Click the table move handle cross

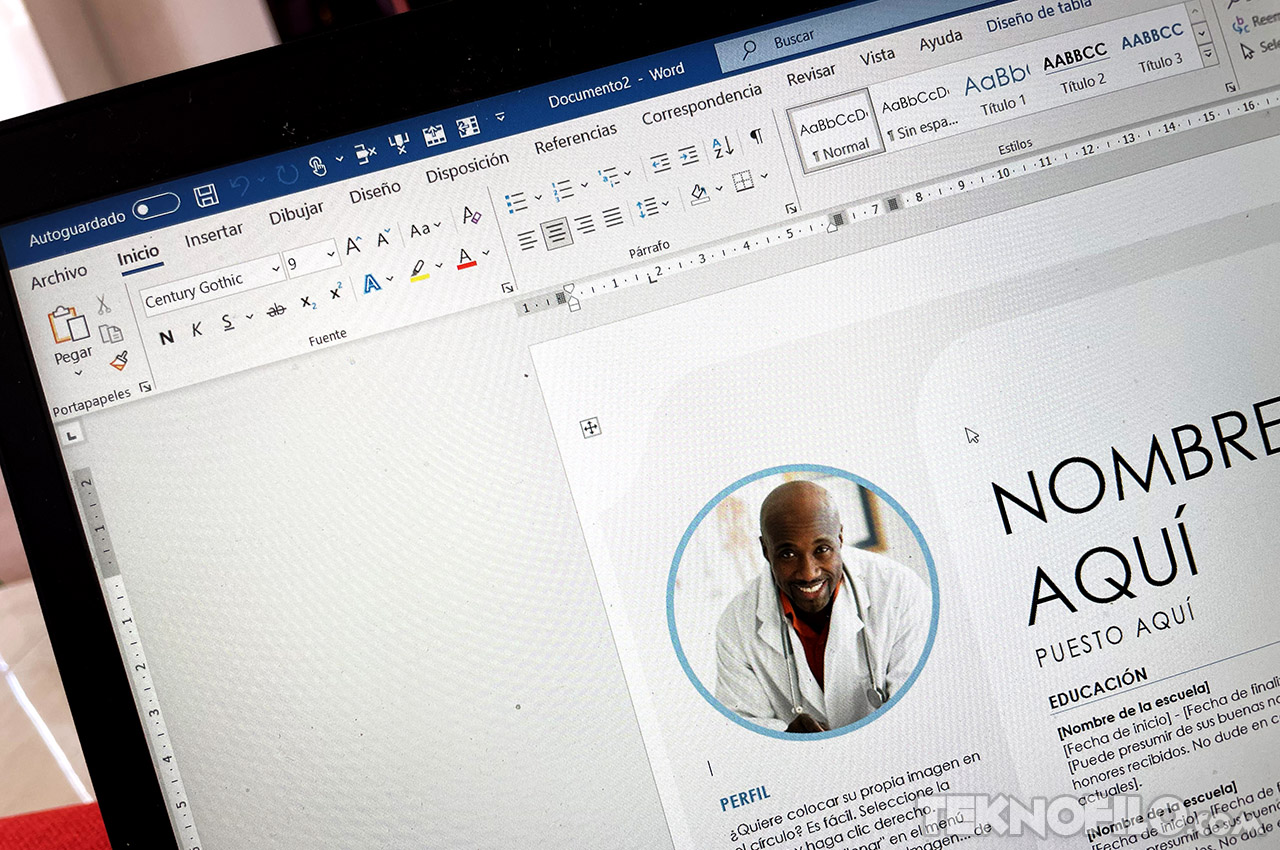[x=590, y=428]
